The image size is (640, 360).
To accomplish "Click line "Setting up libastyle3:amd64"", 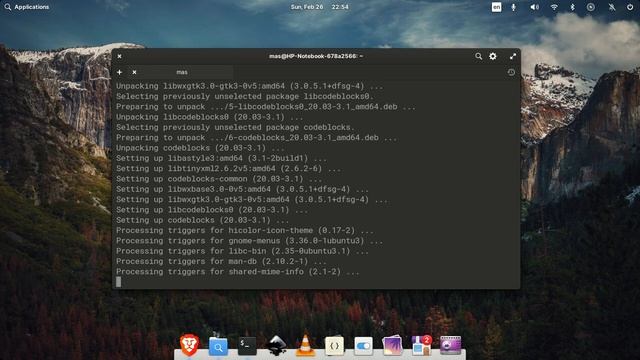I will point(221,158).
